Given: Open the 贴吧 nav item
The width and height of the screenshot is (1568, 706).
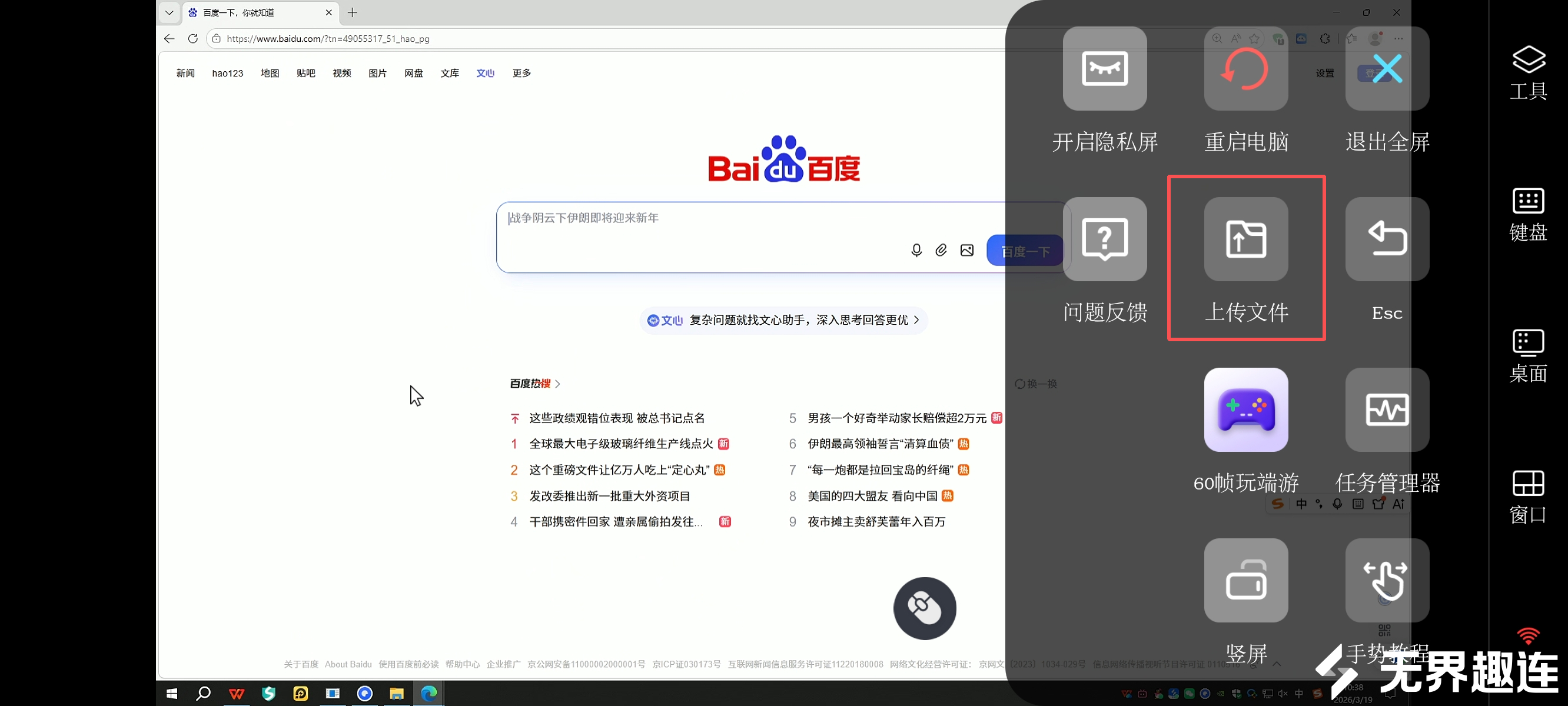Looking at the screenshot, I should pyautogui.click(x=305, y=73).
